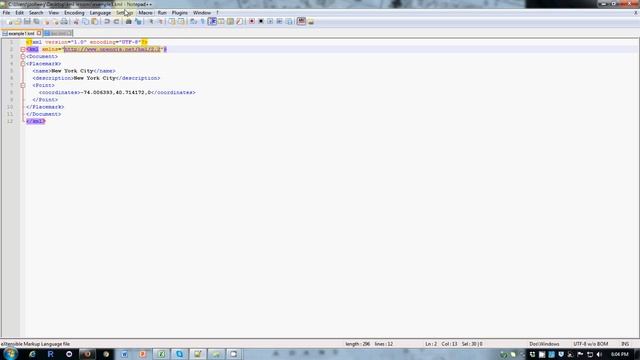This screenshot has height=360, width=640.
Task: Toggle the highlighted Indent Guide icon
Action: (x=212, y=21)
